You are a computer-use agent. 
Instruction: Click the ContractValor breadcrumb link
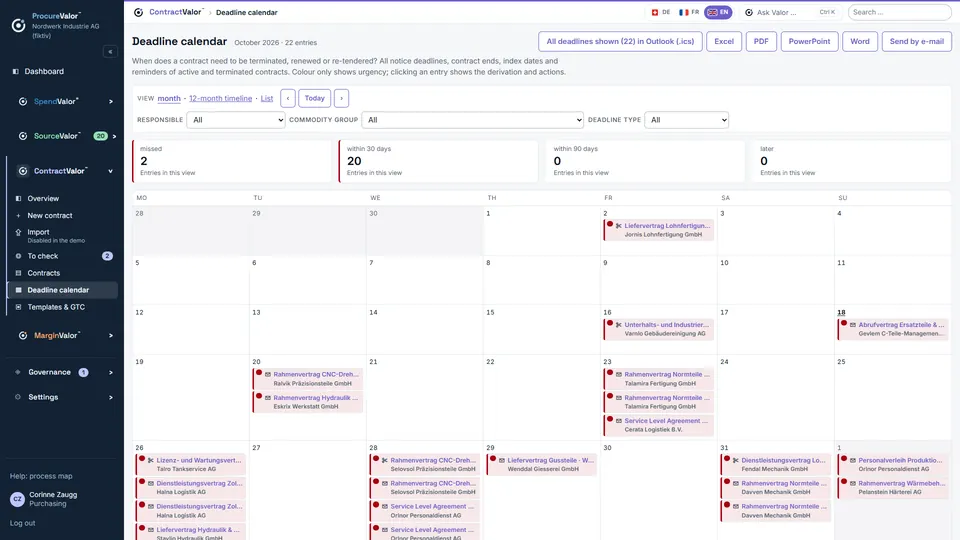point(176,12)
